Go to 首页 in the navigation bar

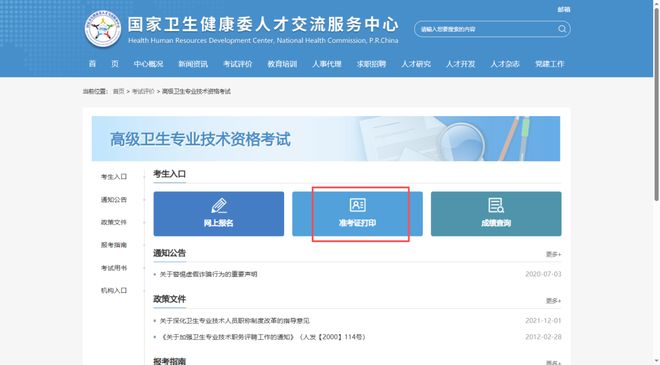104,64
